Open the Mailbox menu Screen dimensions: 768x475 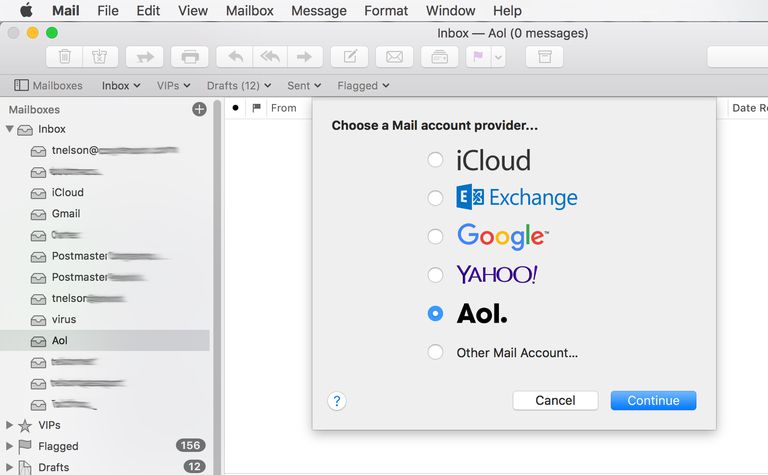pyautogui.click(x=249, y=10)
